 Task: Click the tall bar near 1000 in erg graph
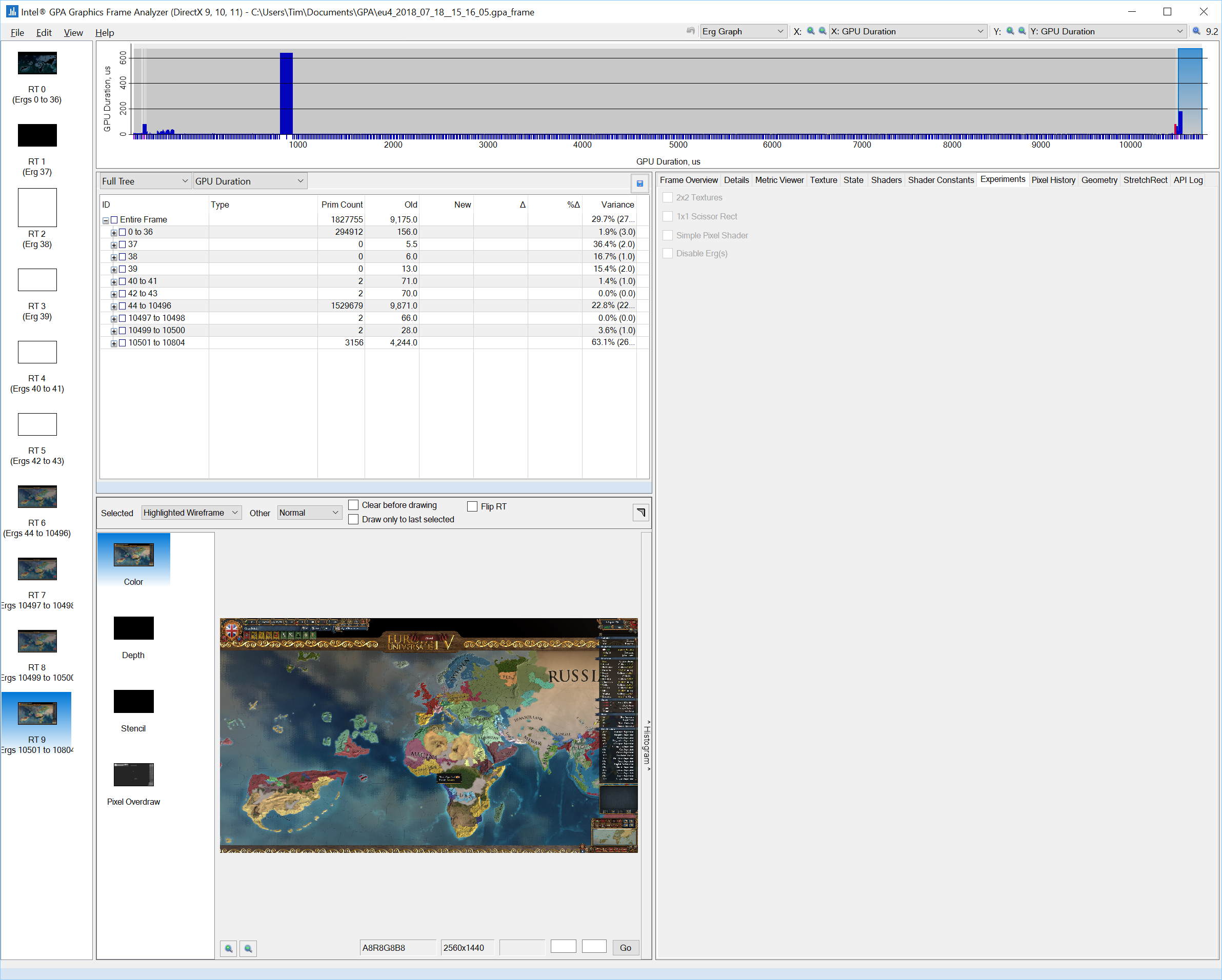click(x=286, y=93)
